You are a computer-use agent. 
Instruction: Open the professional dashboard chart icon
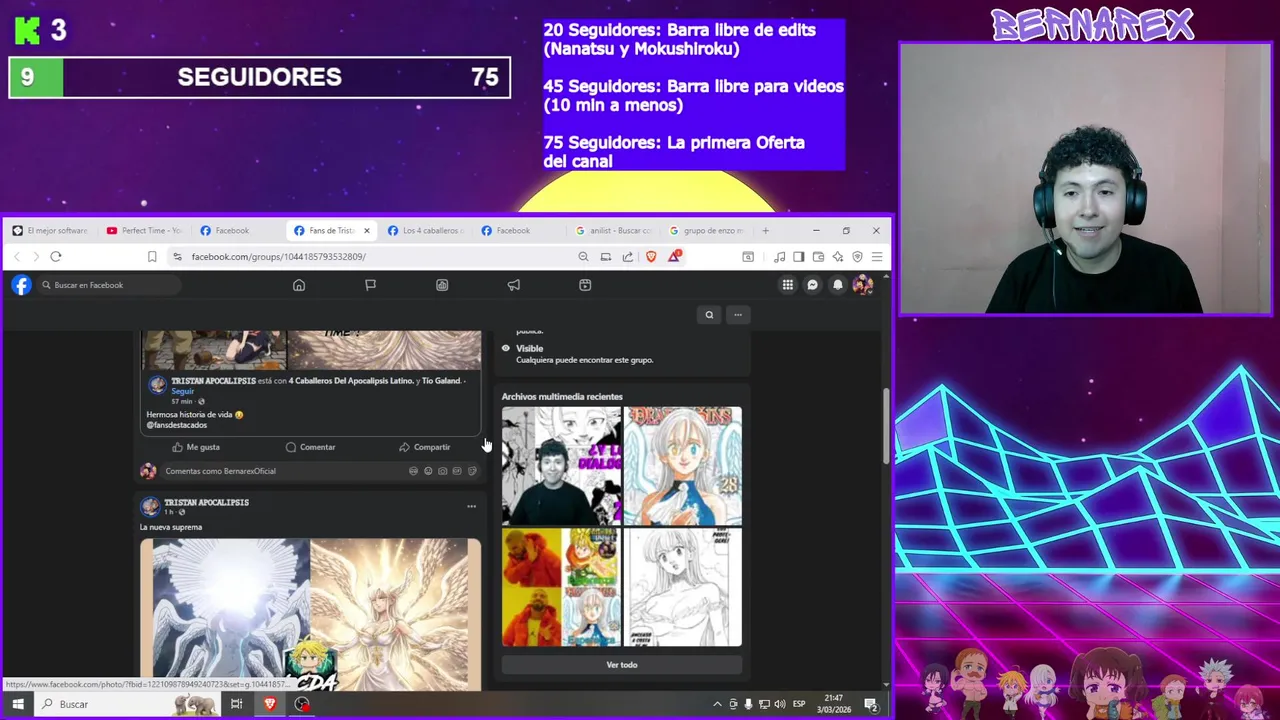[442, 285]
